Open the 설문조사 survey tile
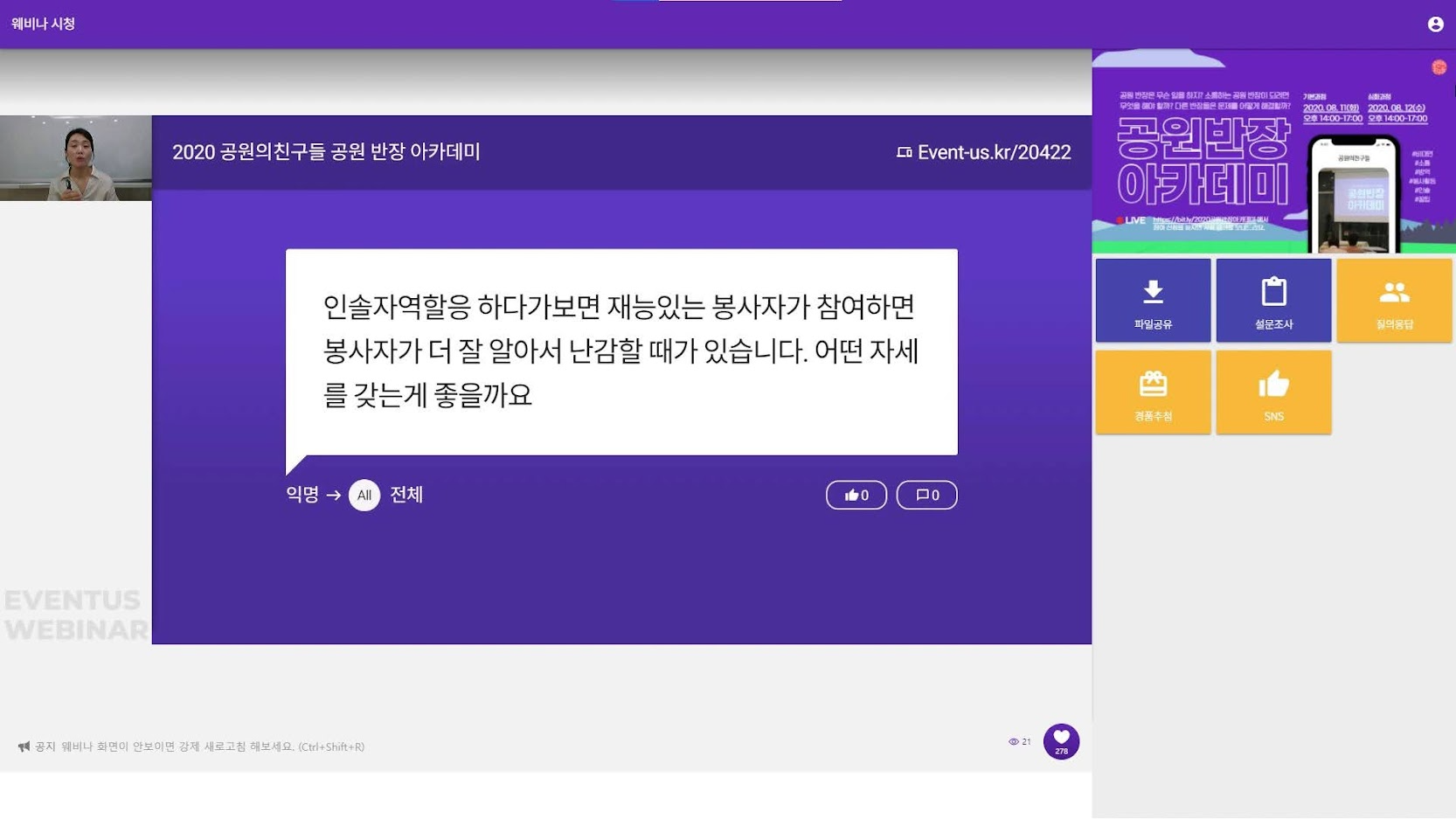1456x819 pixels. point(1273,300)
